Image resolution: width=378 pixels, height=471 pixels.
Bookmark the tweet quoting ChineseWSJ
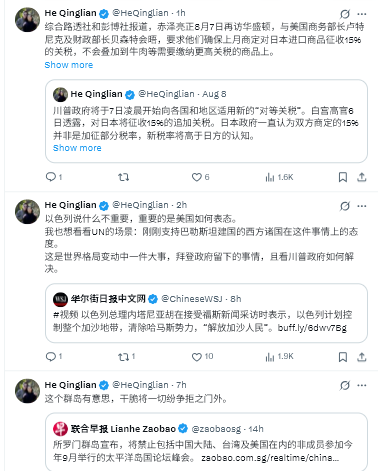[343, 357]
